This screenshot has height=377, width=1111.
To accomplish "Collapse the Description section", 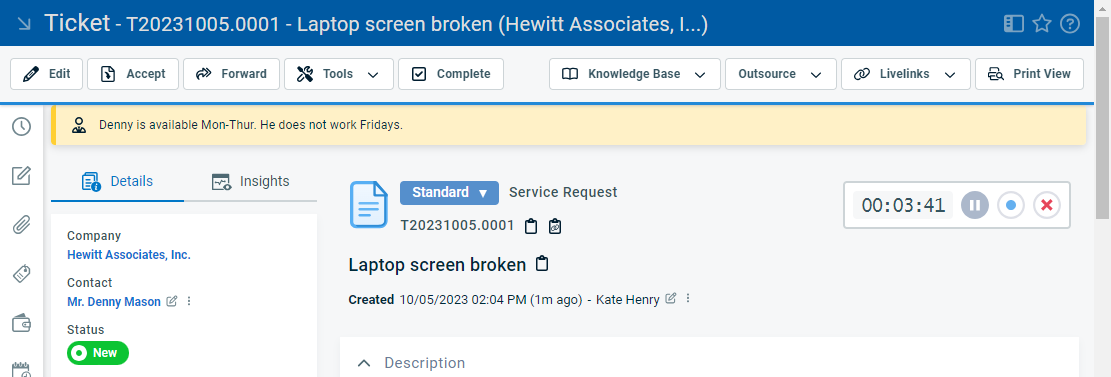I will pos(364,363).
